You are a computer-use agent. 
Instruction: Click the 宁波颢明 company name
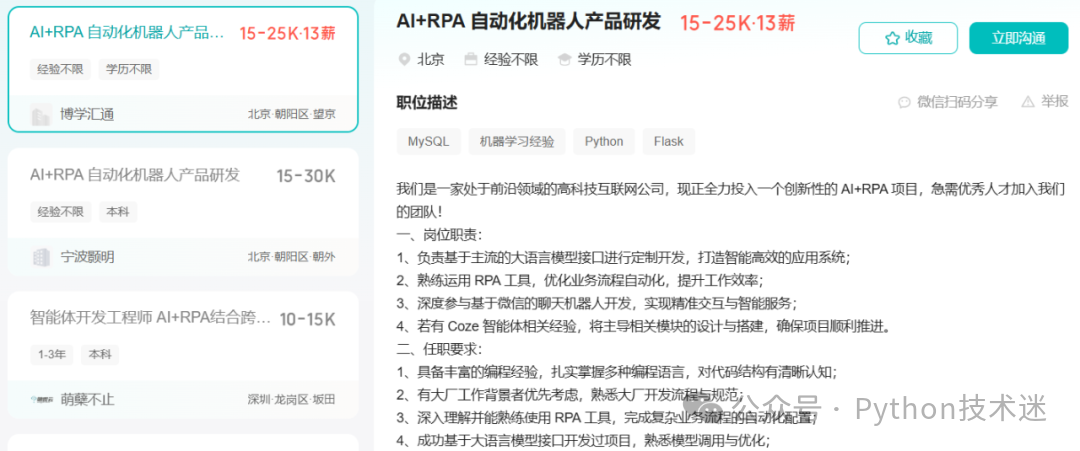click(87, 258)
